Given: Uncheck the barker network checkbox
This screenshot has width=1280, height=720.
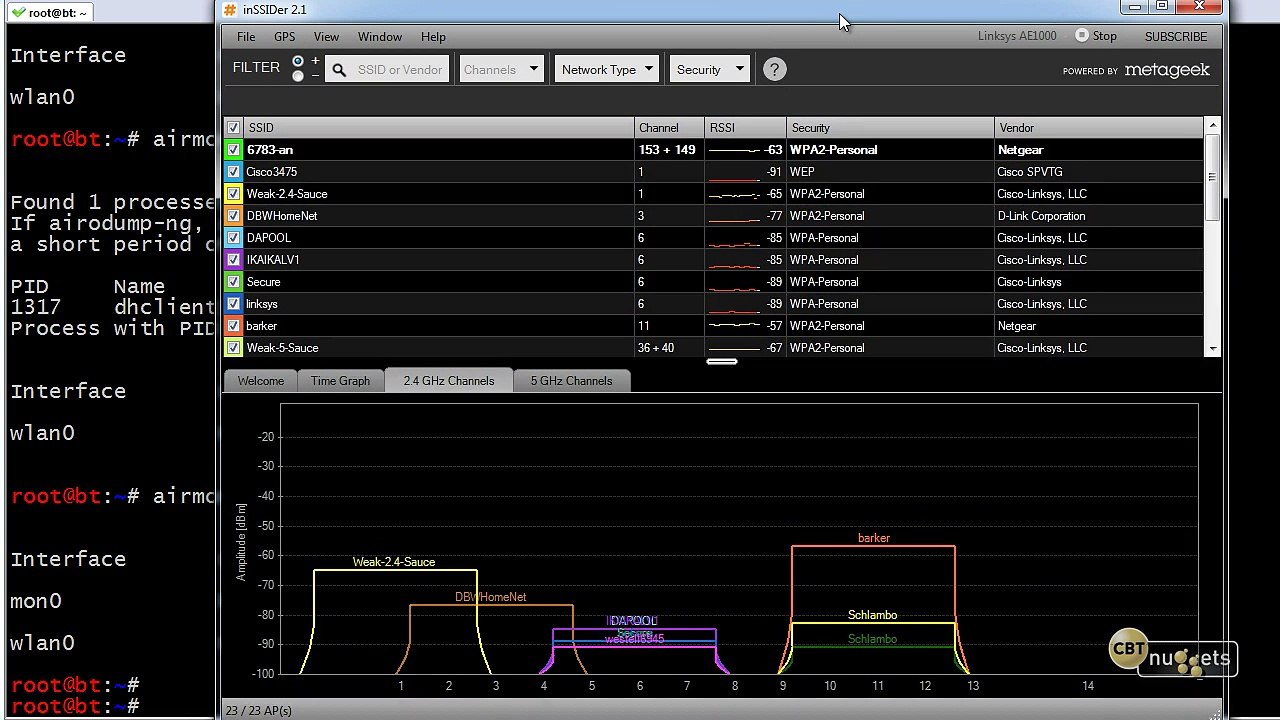Looking at the screenshot, I should 233,326.
